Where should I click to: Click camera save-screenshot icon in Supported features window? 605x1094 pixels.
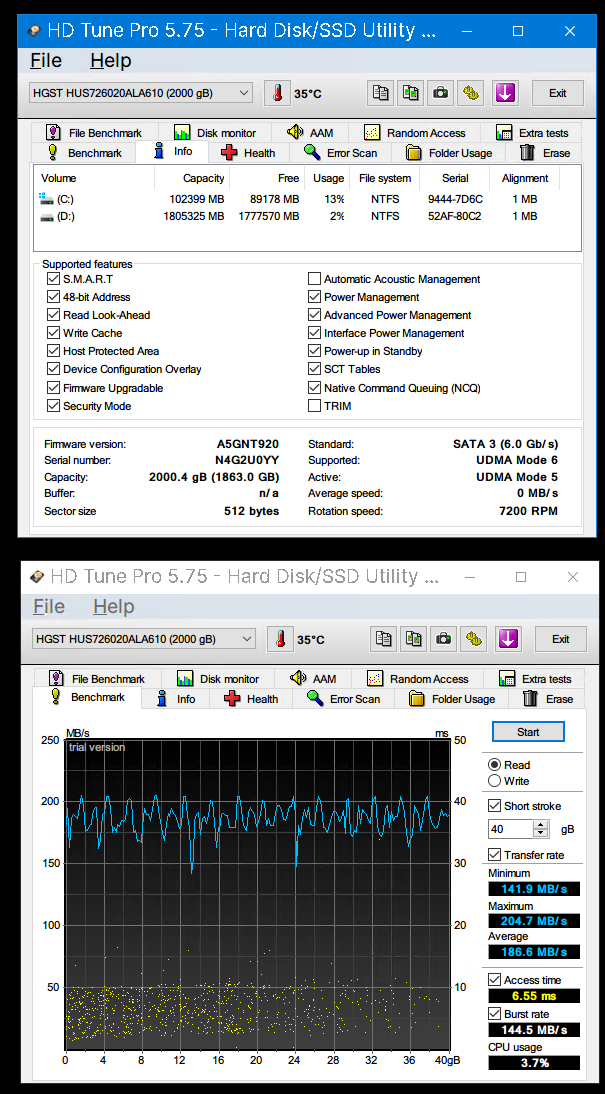pyautogui.click(x=440, y=93)
